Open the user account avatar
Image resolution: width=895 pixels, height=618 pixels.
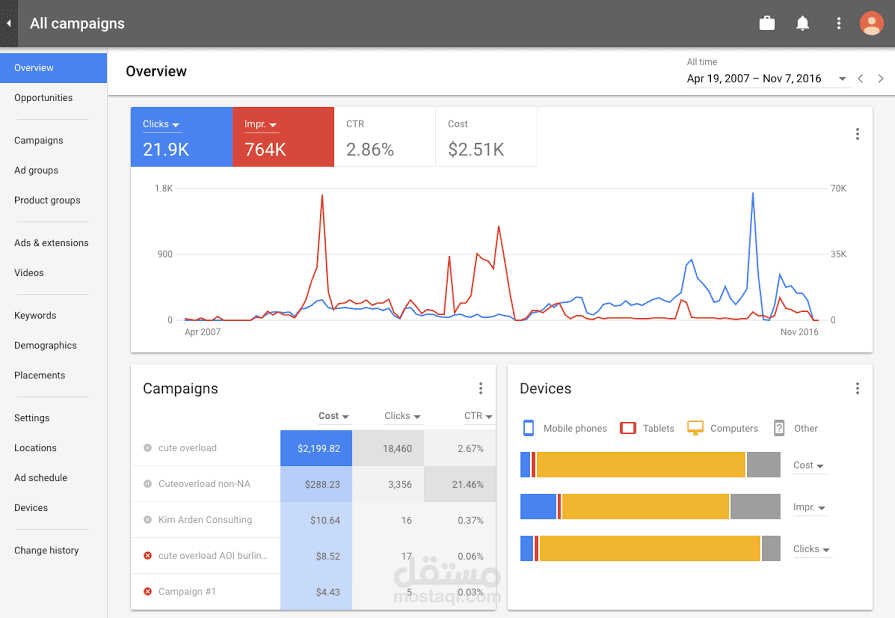871,23
